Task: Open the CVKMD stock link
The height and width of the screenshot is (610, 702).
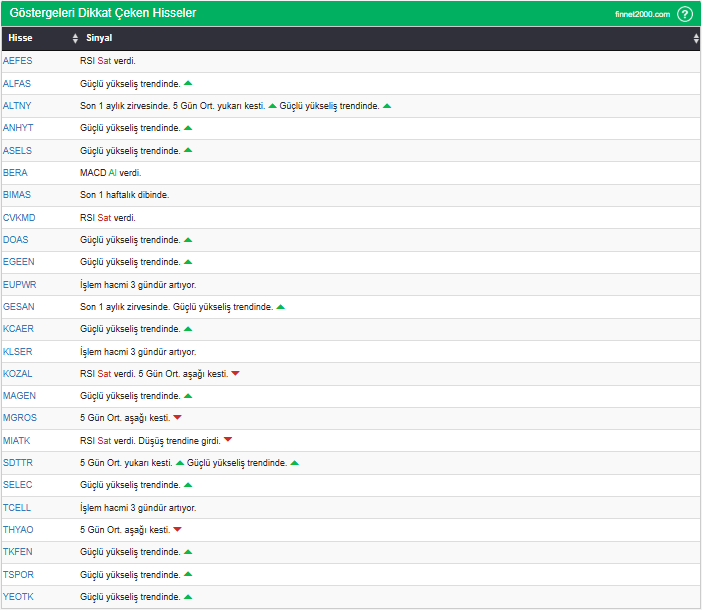Action: [19, 218]
